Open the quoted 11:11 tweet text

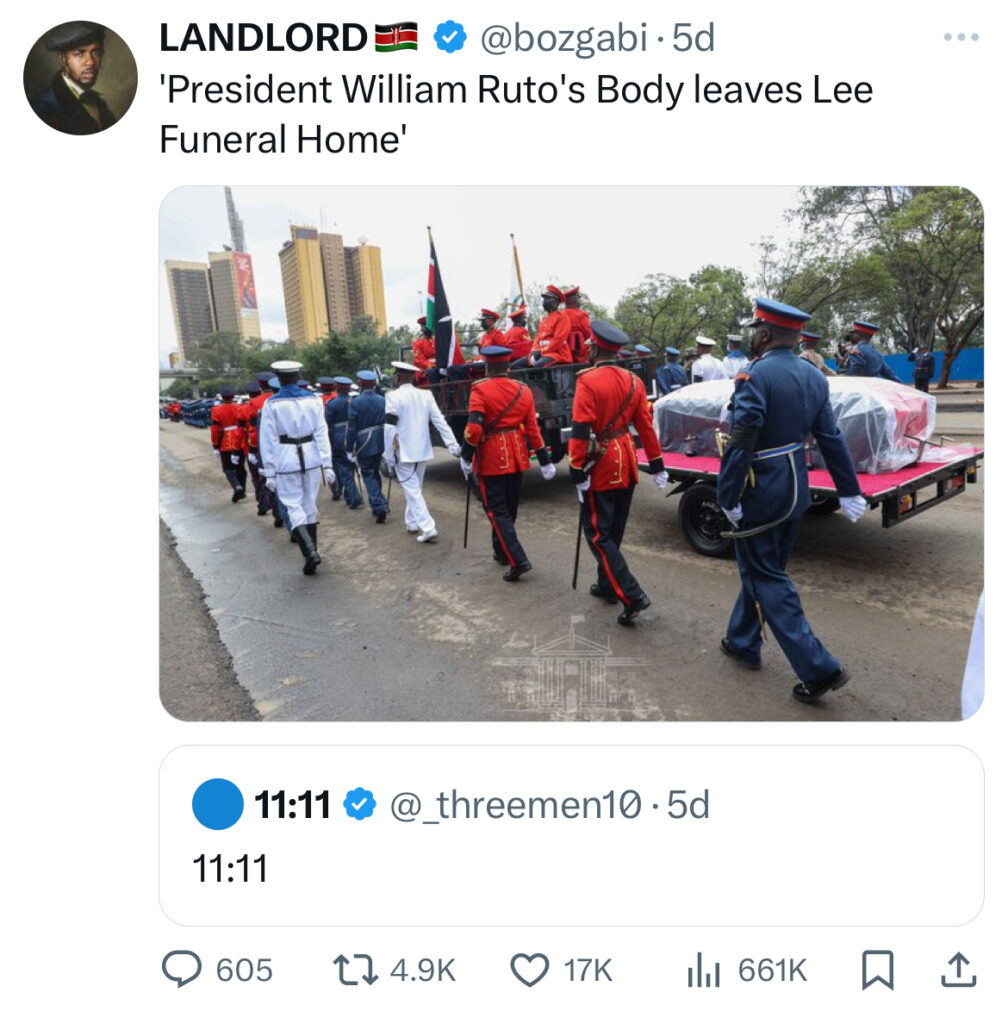230,869
